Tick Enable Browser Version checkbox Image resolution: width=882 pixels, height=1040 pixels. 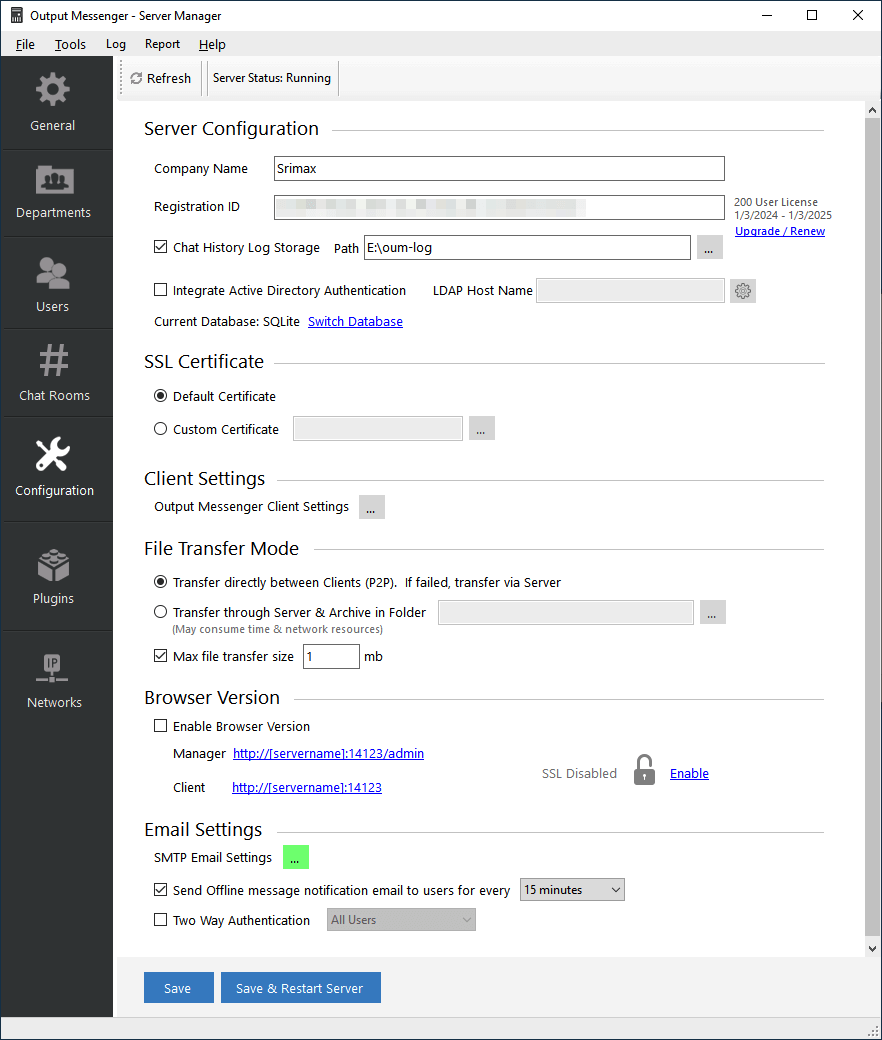[x=160, y=726]
